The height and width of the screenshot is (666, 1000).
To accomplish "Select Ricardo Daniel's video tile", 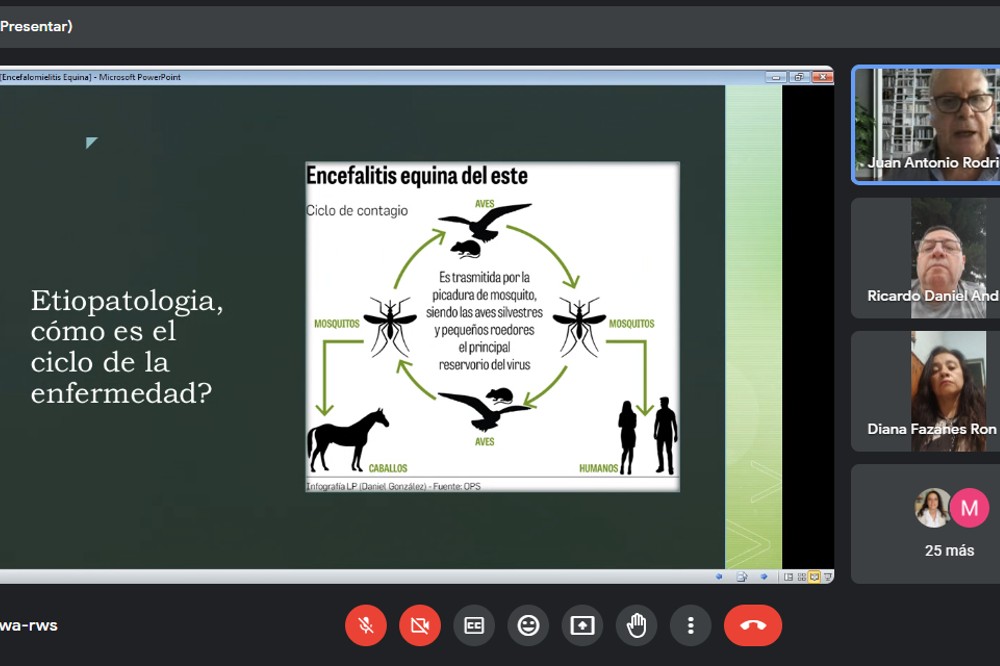I will click(x=925, y=258).
